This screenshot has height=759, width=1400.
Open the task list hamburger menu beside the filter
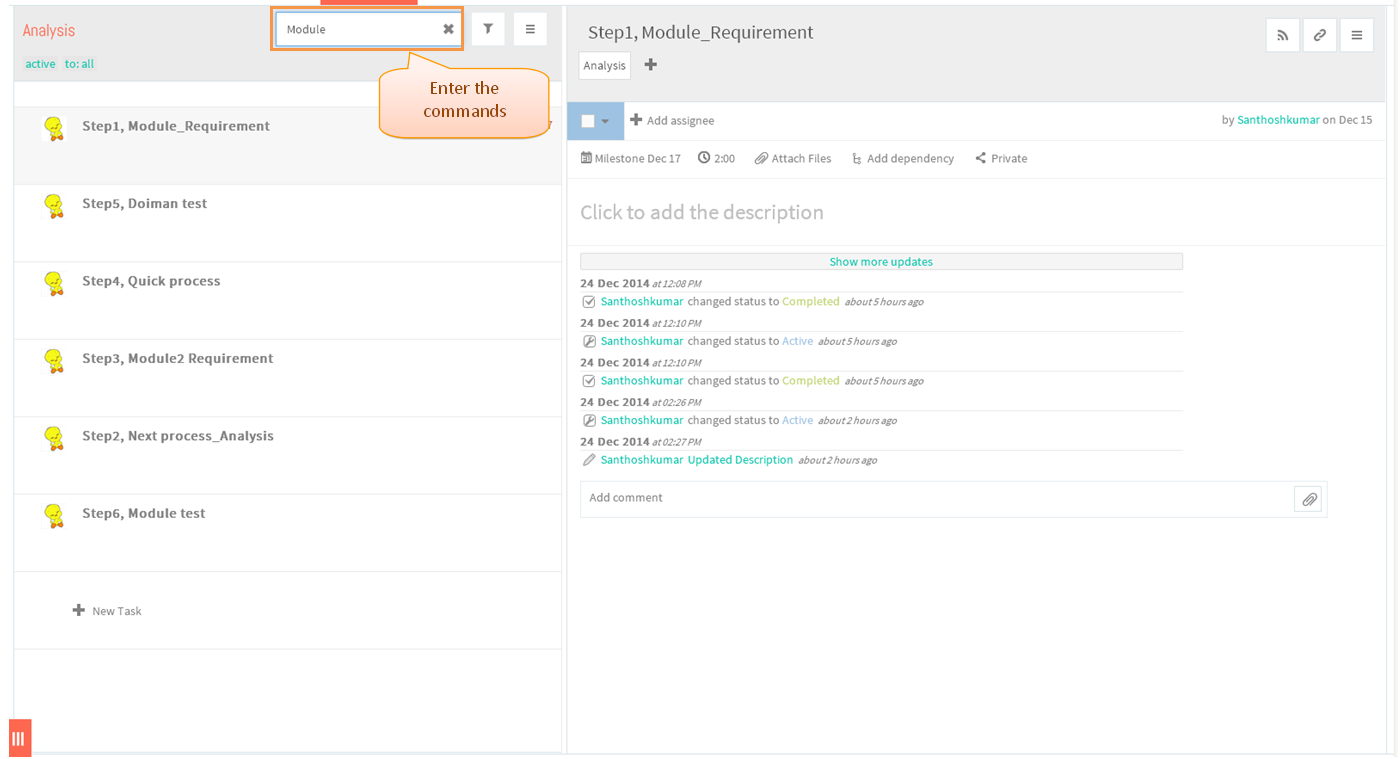coord(530,29)
